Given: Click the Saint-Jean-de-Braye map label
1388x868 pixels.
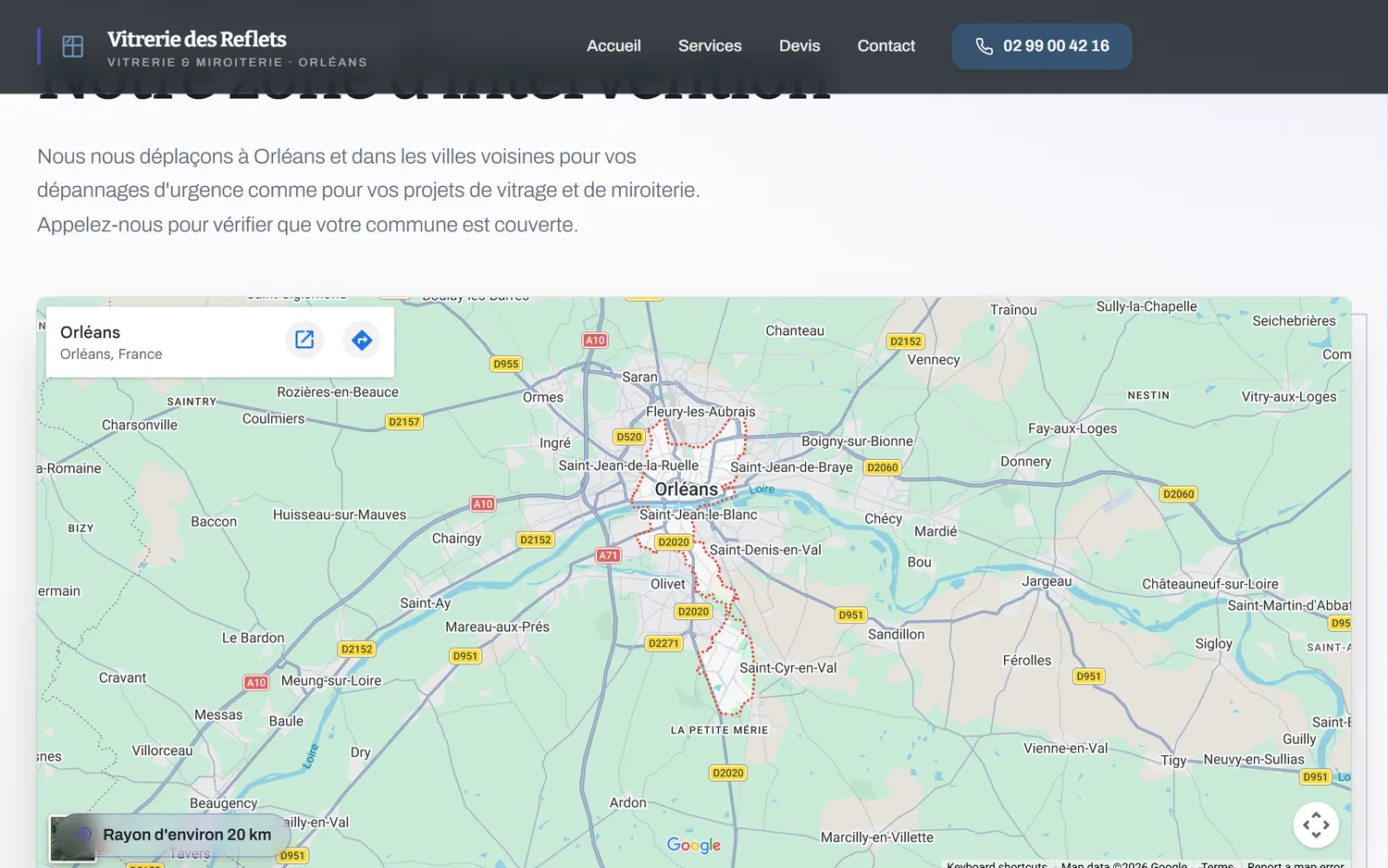Looking at the screenshot, I should pyautogui.click(x=791, y=467).
